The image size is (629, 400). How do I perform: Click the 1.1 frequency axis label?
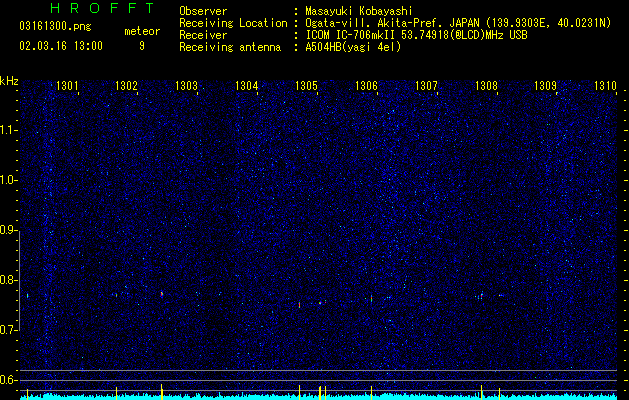pos(8,130)
